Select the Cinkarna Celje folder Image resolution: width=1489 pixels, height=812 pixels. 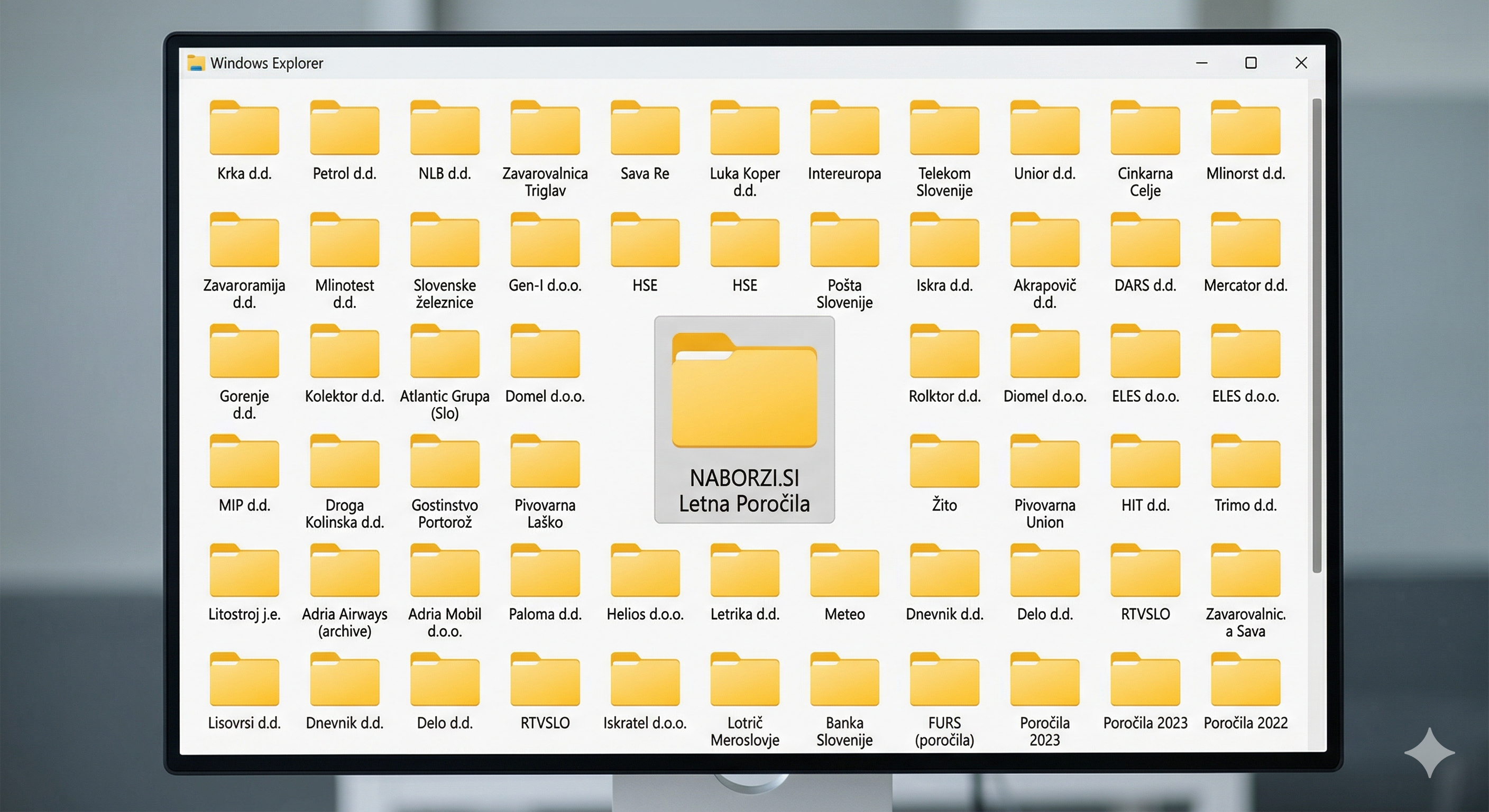coord(1144,128)
